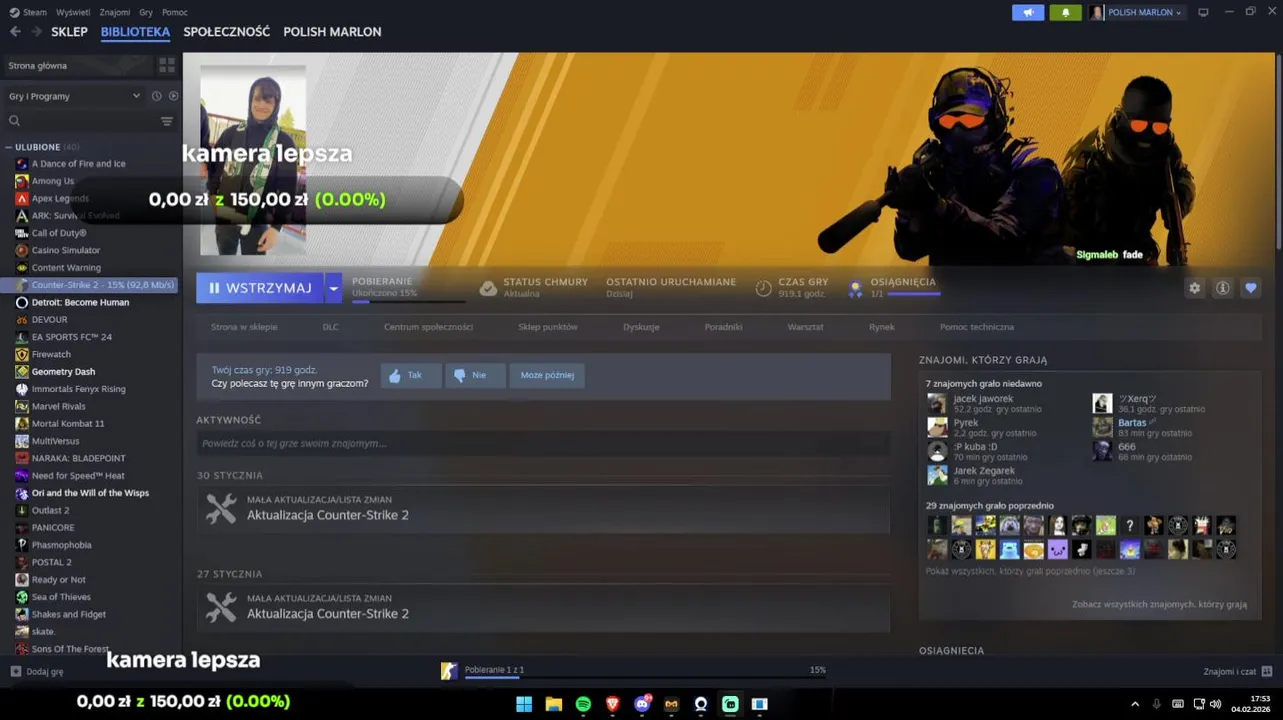Select Detroit: Become Human entry
1283x720 pixels.
click(80, 302)
